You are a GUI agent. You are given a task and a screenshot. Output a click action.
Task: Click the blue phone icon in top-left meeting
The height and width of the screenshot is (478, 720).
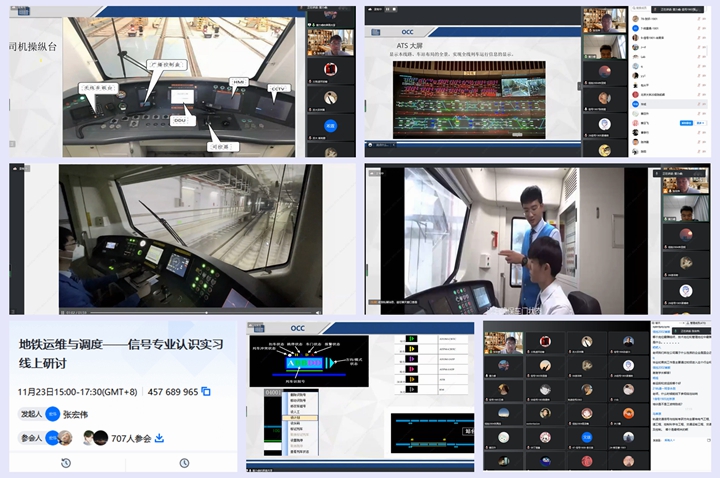point(332,127)
